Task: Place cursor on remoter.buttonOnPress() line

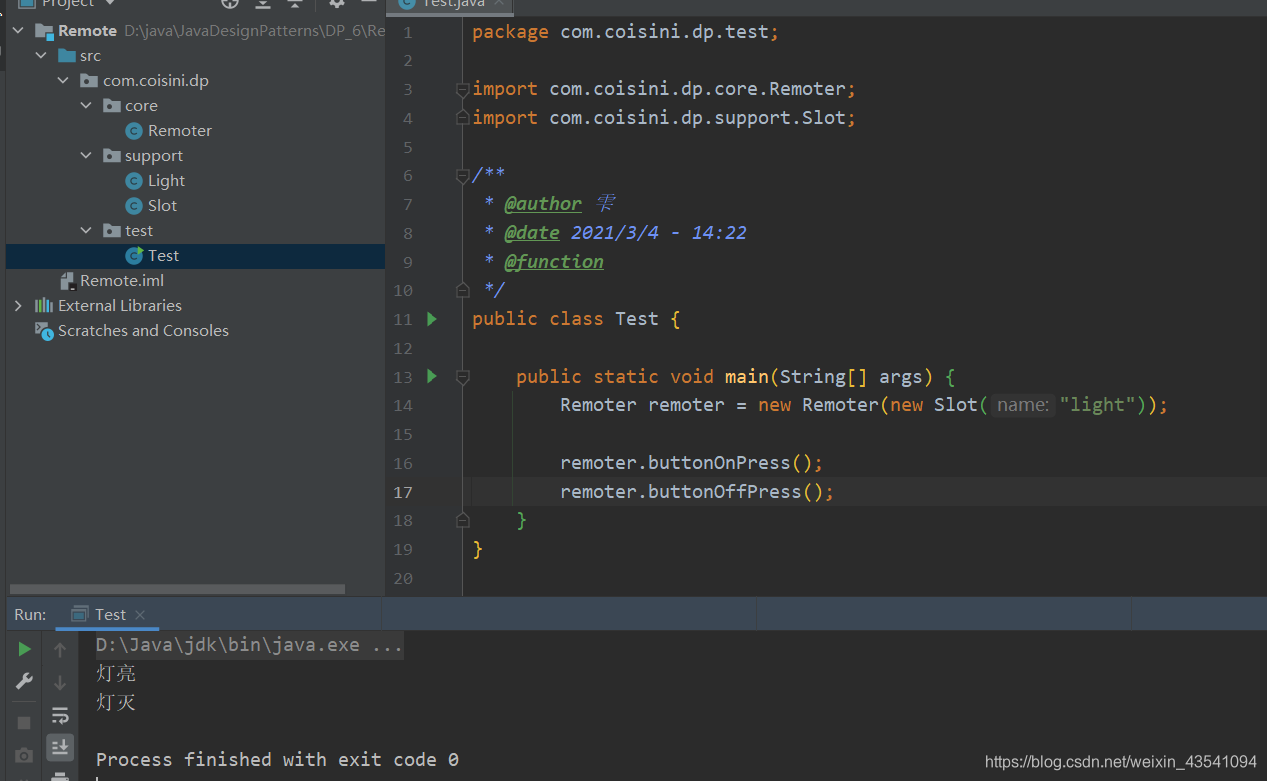Action: coord(691,463)
